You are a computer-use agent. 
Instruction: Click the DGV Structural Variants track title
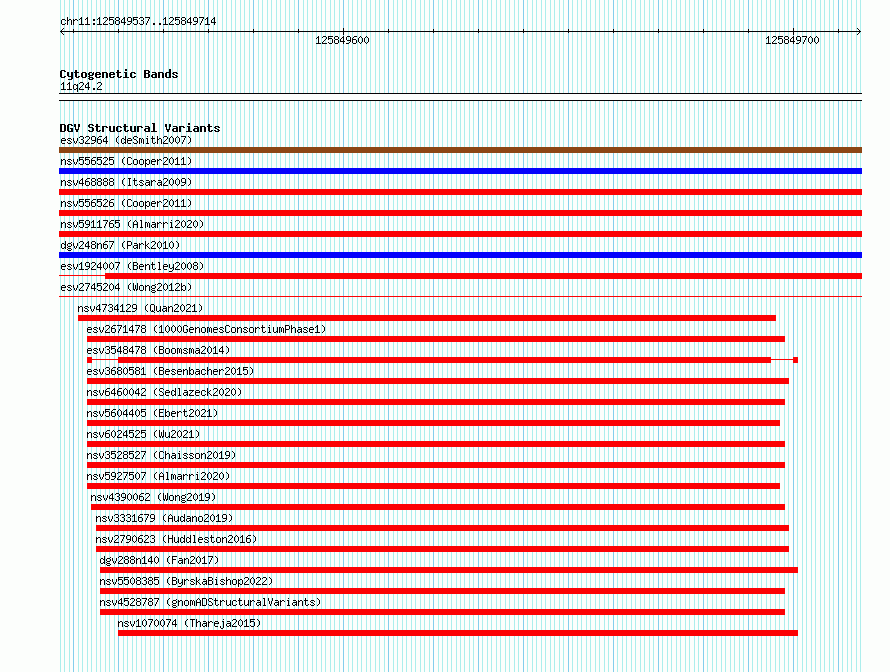(140, 128)
